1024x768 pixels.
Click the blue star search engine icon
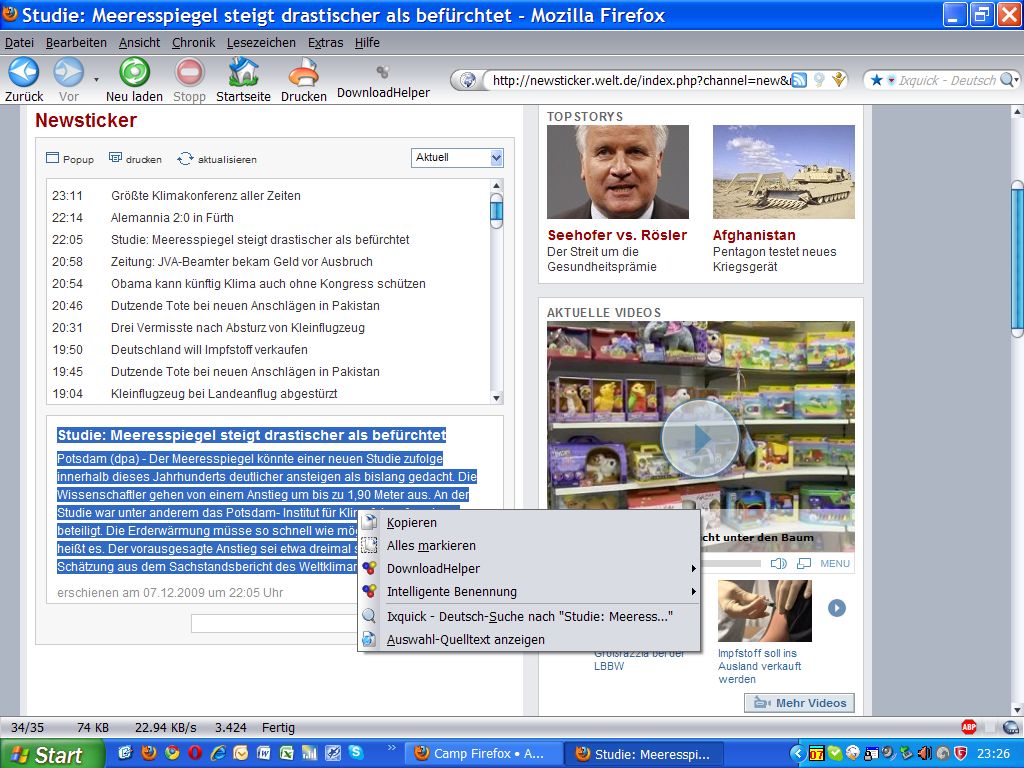coord(876,80)
